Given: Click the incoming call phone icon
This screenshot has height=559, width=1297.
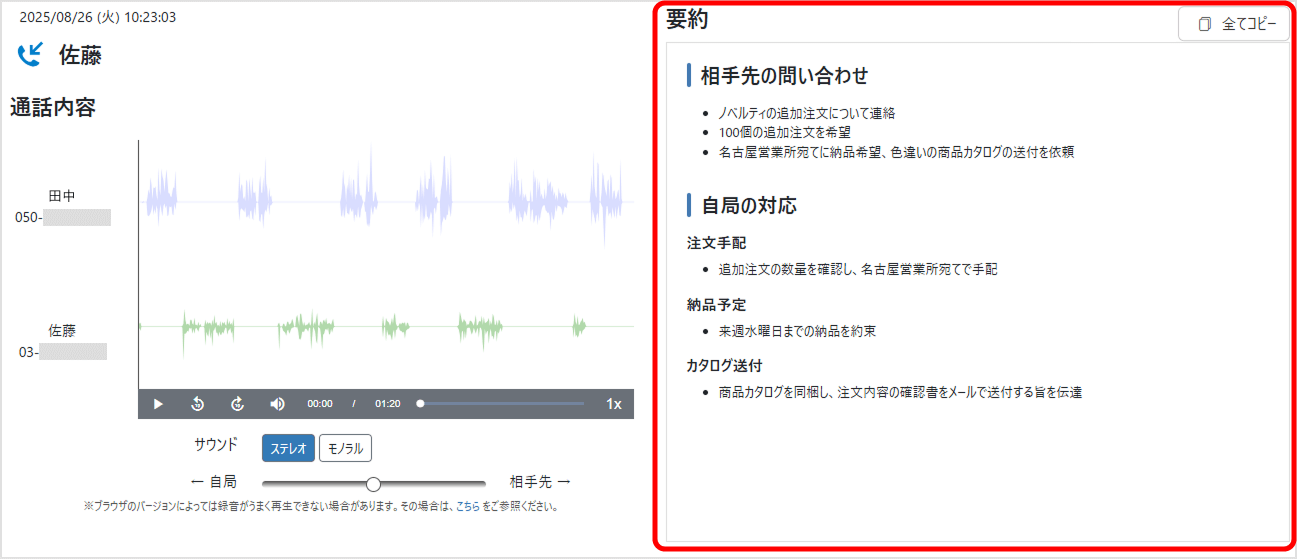Looking at the screenshot, I should pos(31,54).
